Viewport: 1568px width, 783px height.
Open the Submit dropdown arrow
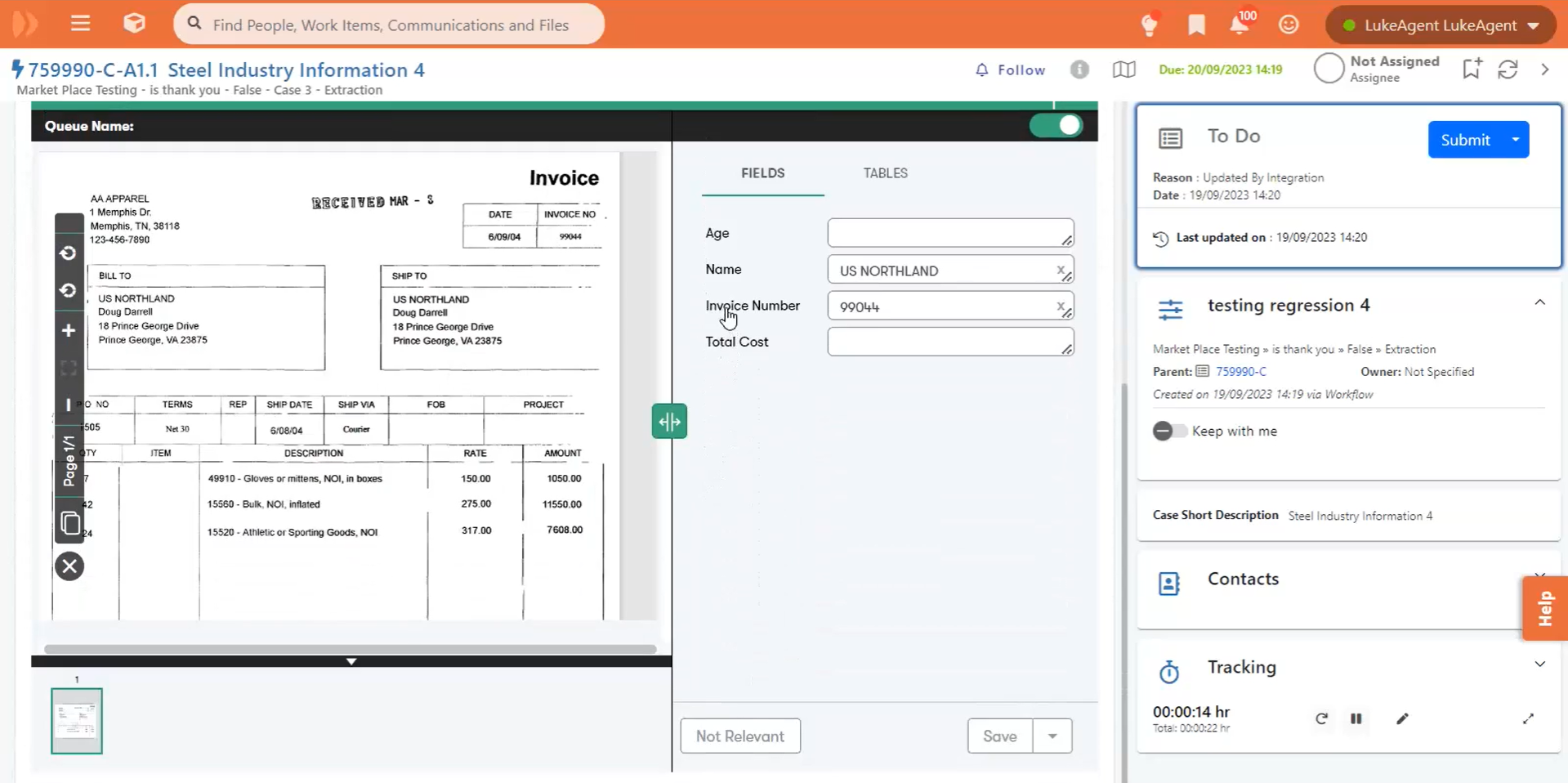pos(1516,140)
